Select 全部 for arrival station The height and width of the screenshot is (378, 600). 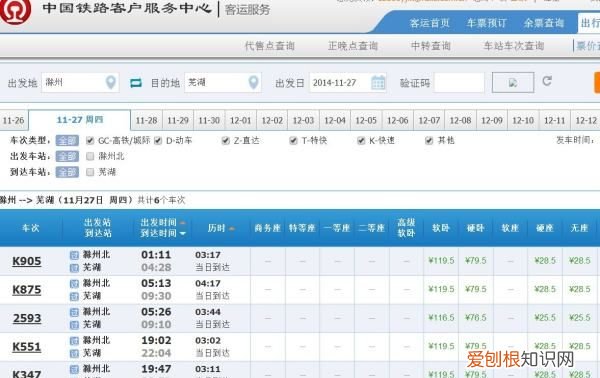pos(67,172)
